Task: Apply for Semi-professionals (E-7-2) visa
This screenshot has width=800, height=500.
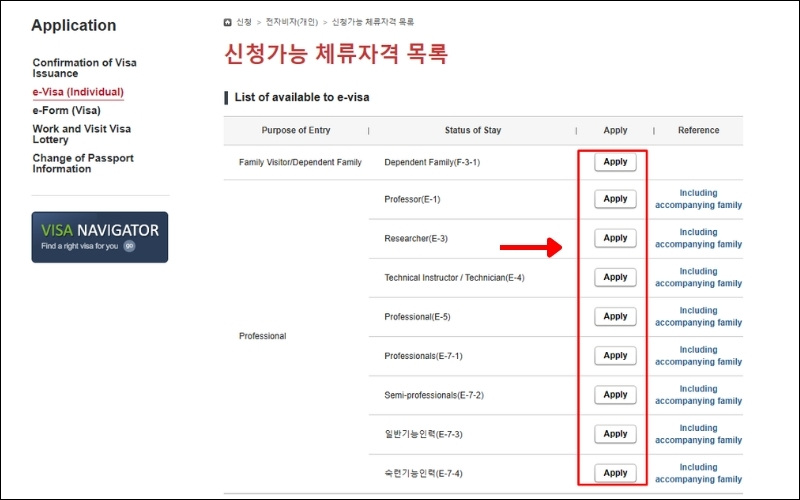Action: click(x=615, y=395)
